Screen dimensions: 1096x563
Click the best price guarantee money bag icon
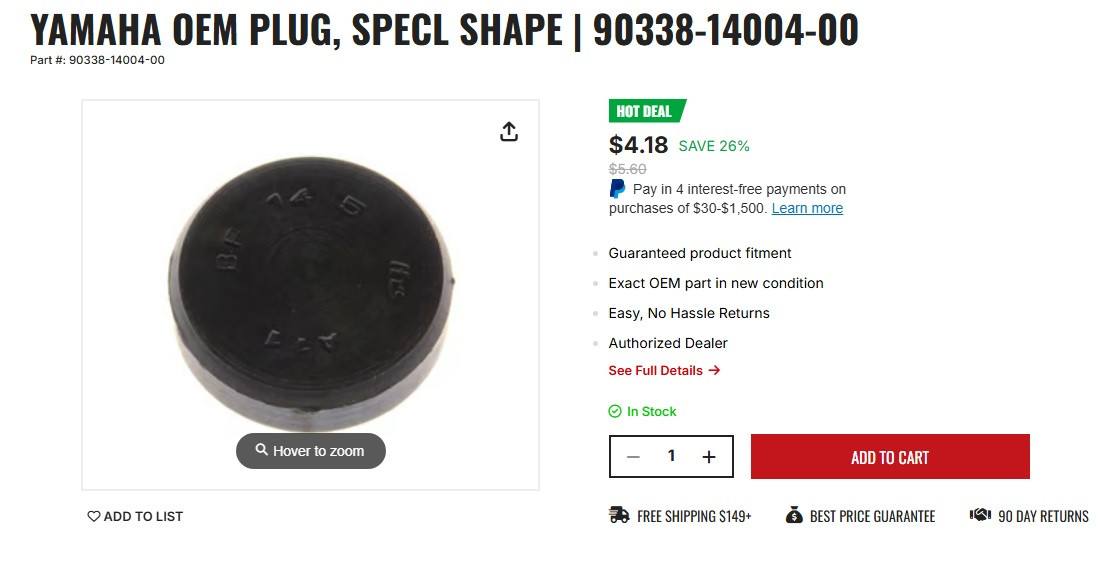(794, 515)
